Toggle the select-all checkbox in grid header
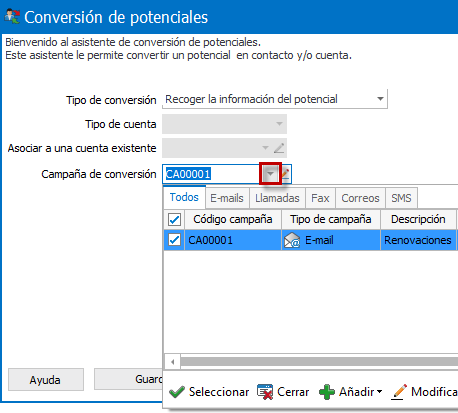The height and width of the screenshot is (413, 458). pyautogui.click(x=175, y=220)
